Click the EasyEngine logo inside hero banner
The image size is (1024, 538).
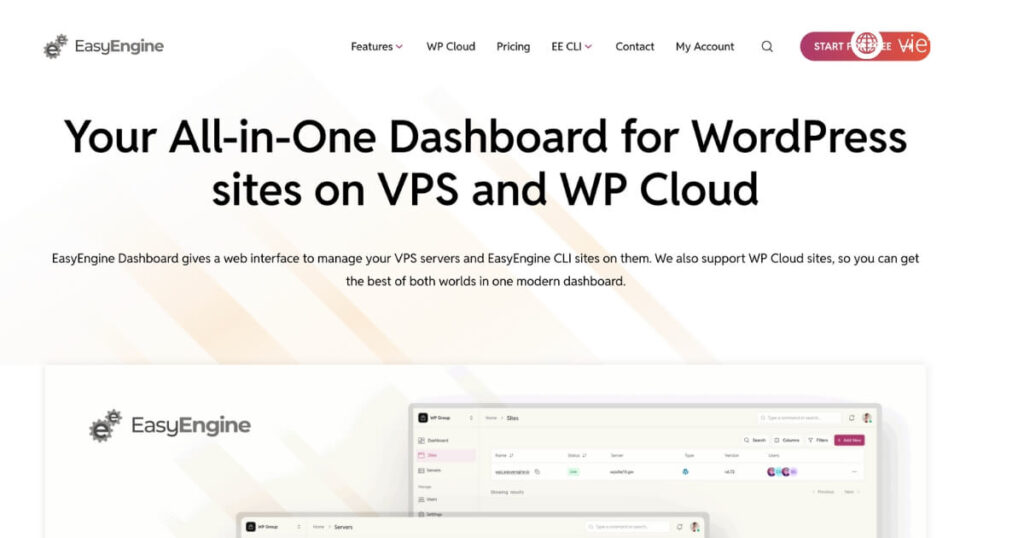[x=170, y=426]
